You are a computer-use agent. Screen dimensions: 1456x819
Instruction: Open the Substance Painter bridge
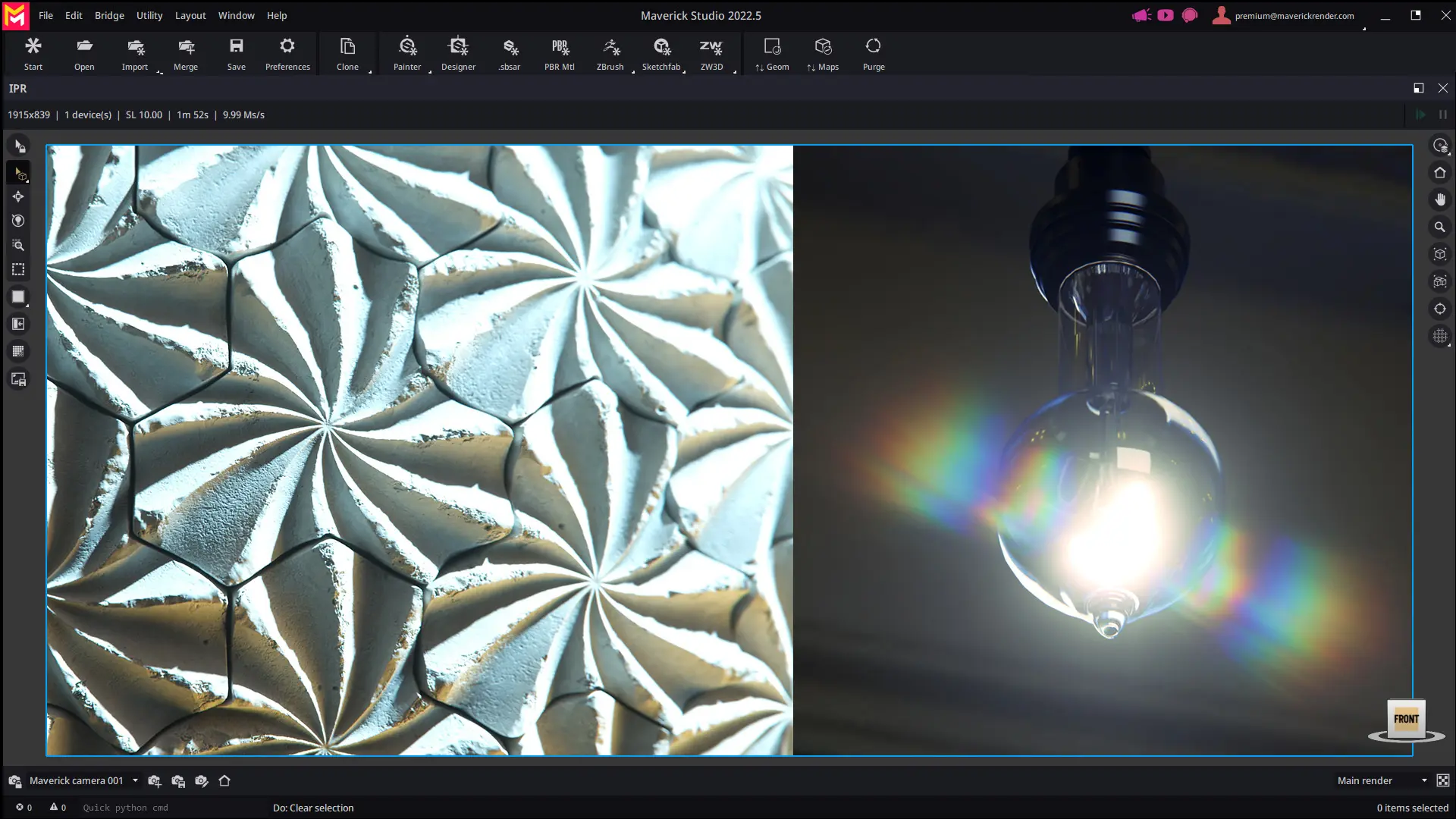[407, 53]
